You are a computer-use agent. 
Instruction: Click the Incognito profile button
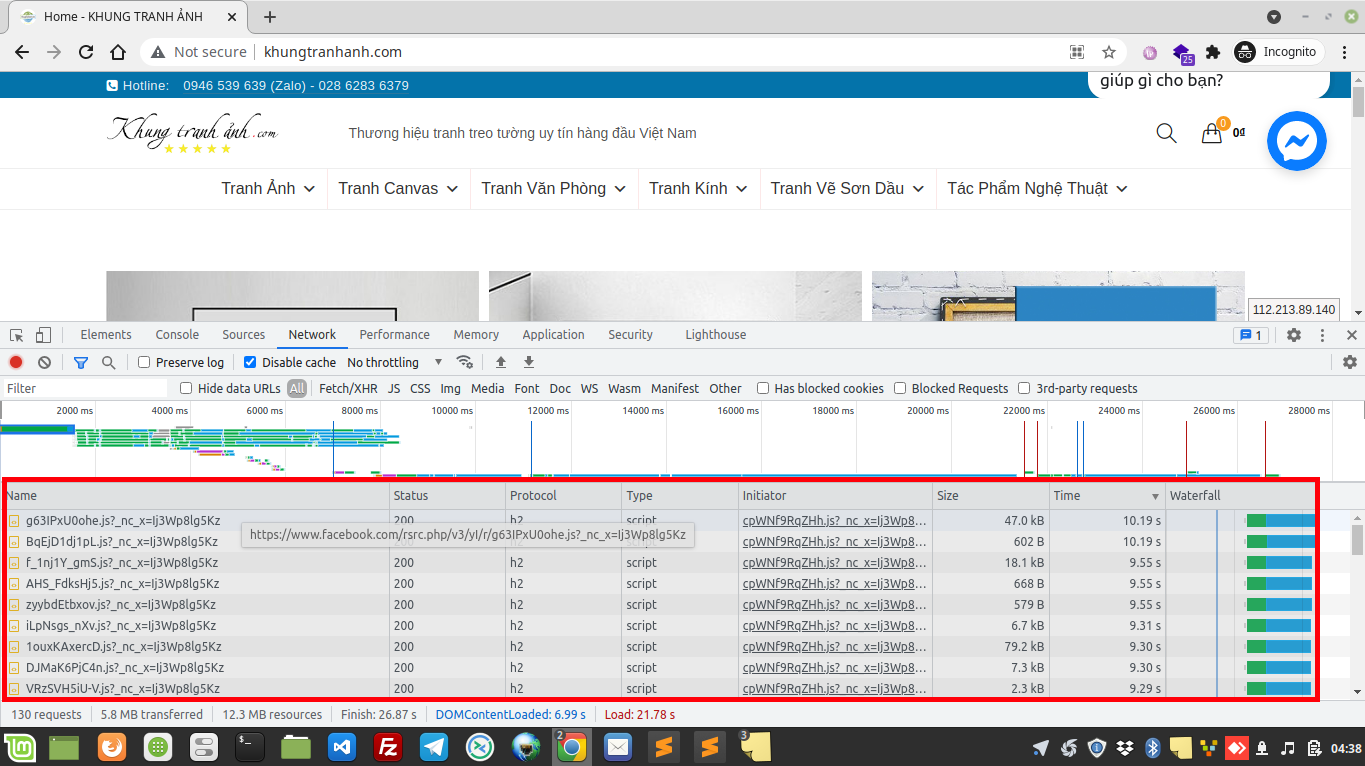point(1278,52)
